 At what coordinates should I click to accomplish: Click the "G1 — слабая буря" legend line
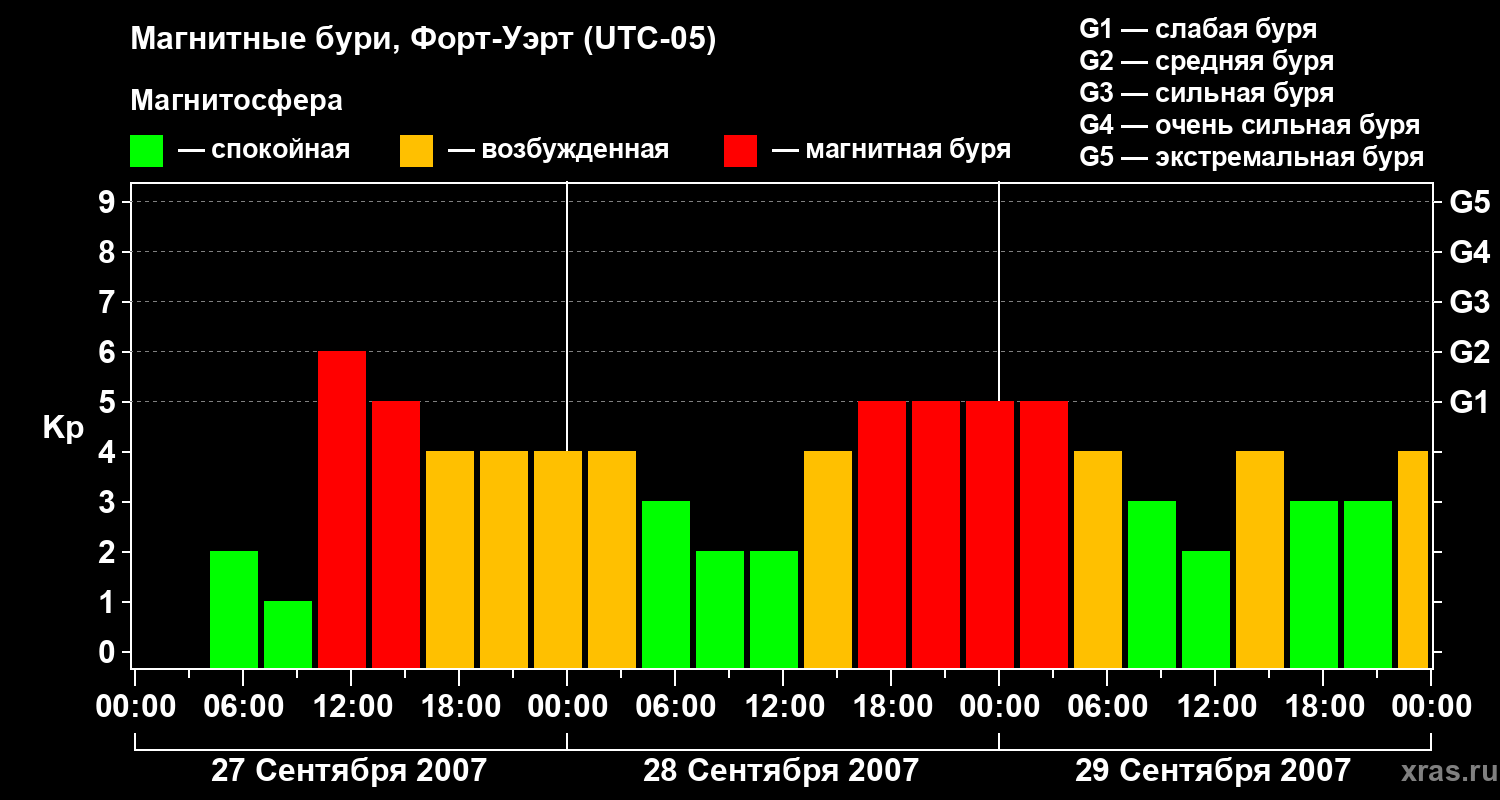pos(1198,29)
